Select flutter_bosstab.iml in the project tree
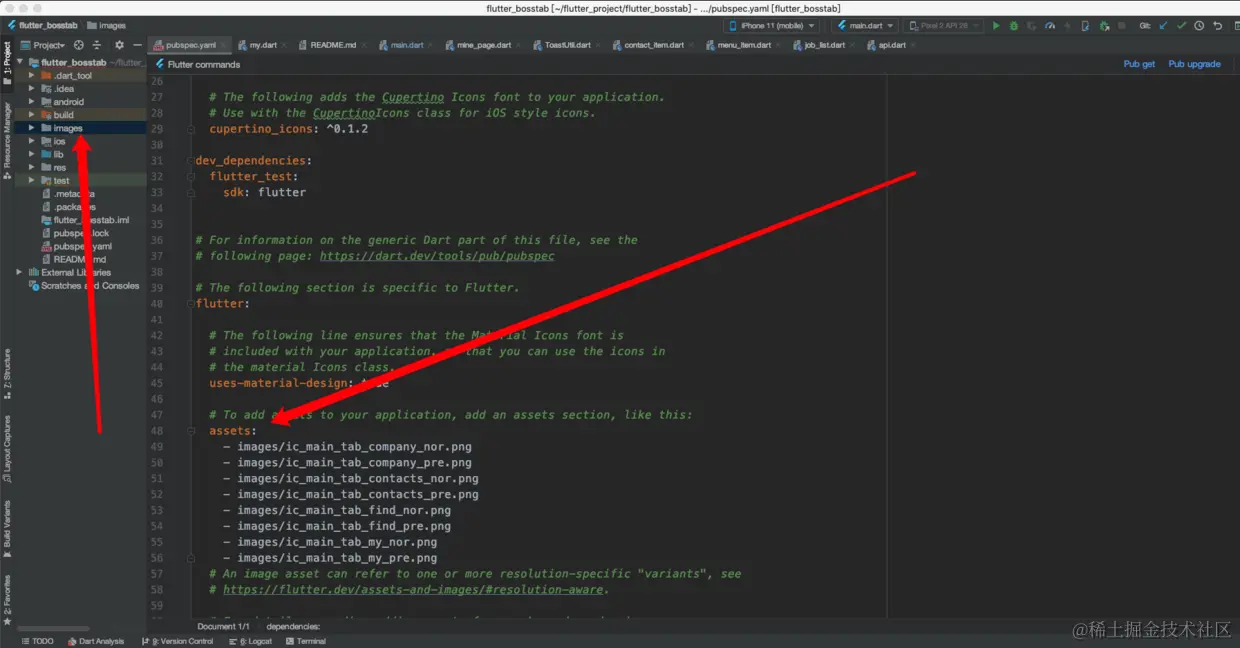This screenshot has width=1240, height=648. coord(91,220)
